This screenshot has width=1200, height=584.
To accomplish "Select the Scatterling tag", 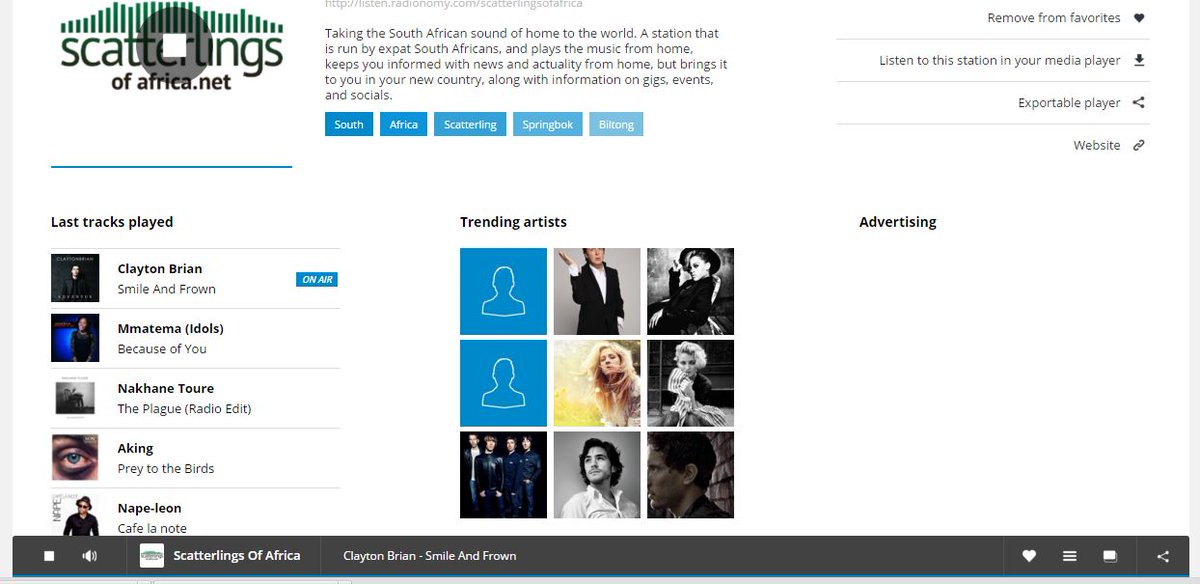I will pos(470,124).
